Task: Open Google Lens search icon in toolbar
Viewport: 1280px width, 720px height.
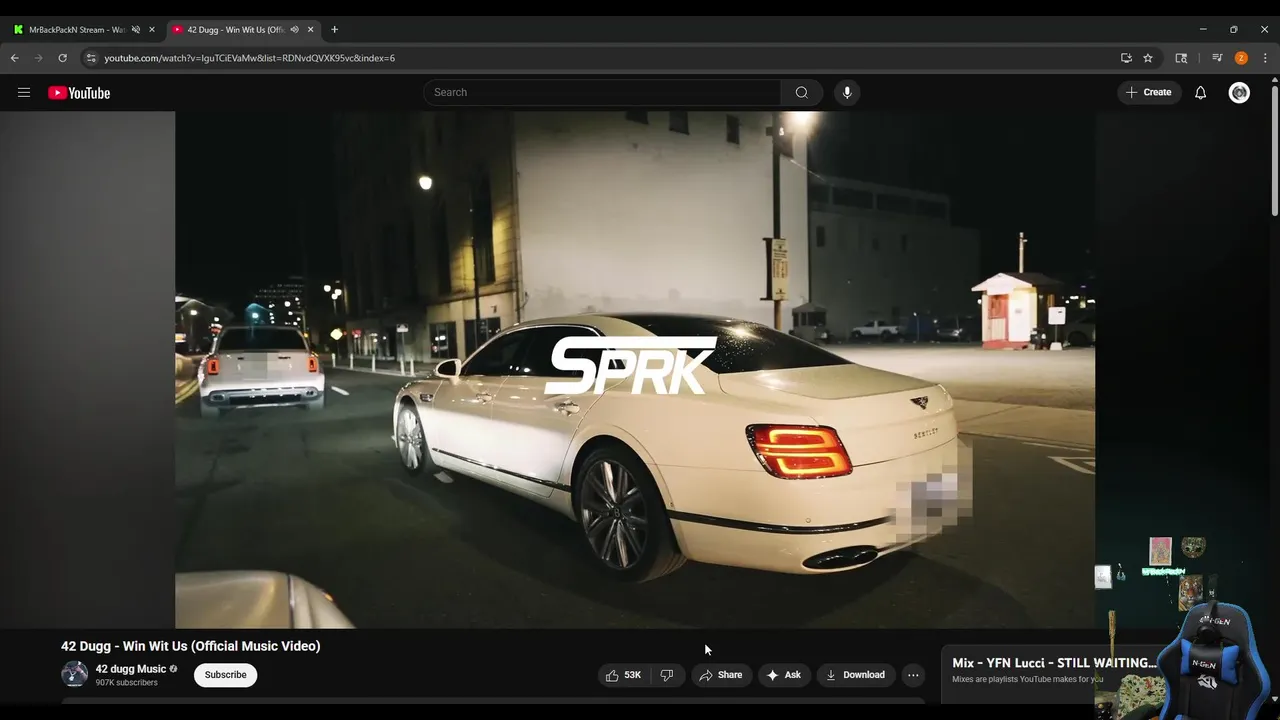Action: click(1181, 58)
